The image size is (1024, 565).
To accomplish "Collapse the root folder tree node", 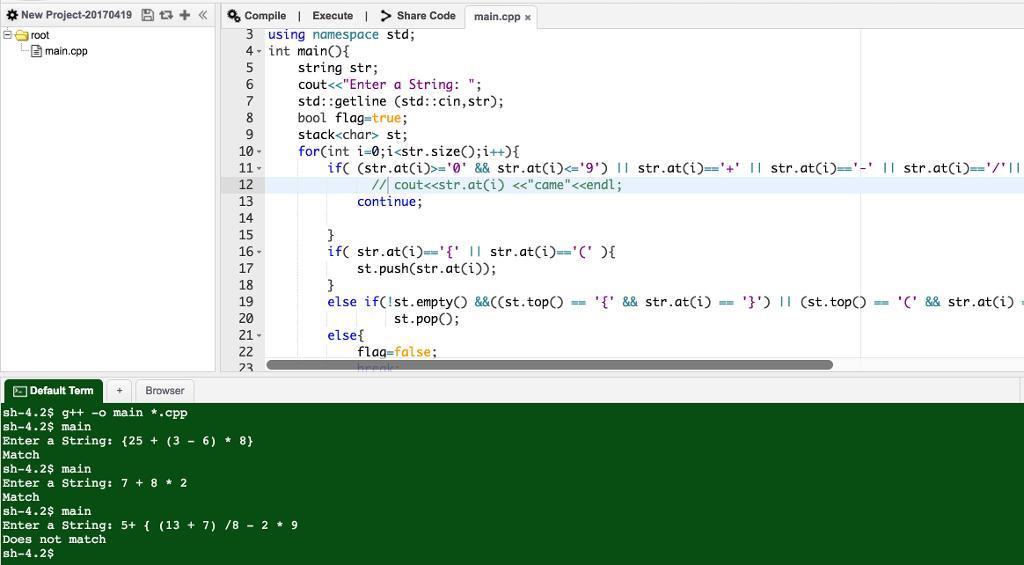I will [7, 35].
